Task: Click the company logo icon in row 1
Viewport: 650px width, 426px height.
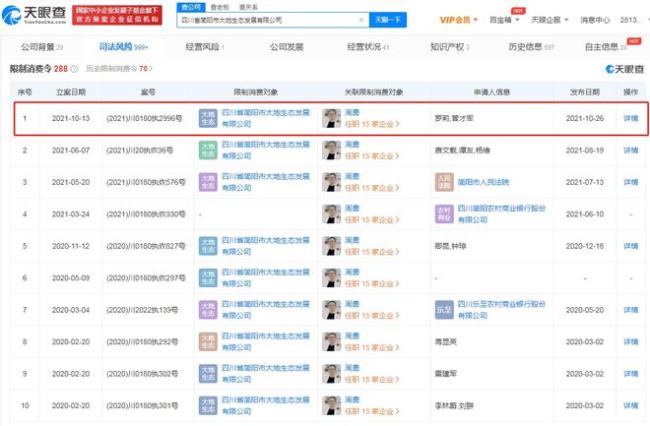Action: tap(208, 118)
